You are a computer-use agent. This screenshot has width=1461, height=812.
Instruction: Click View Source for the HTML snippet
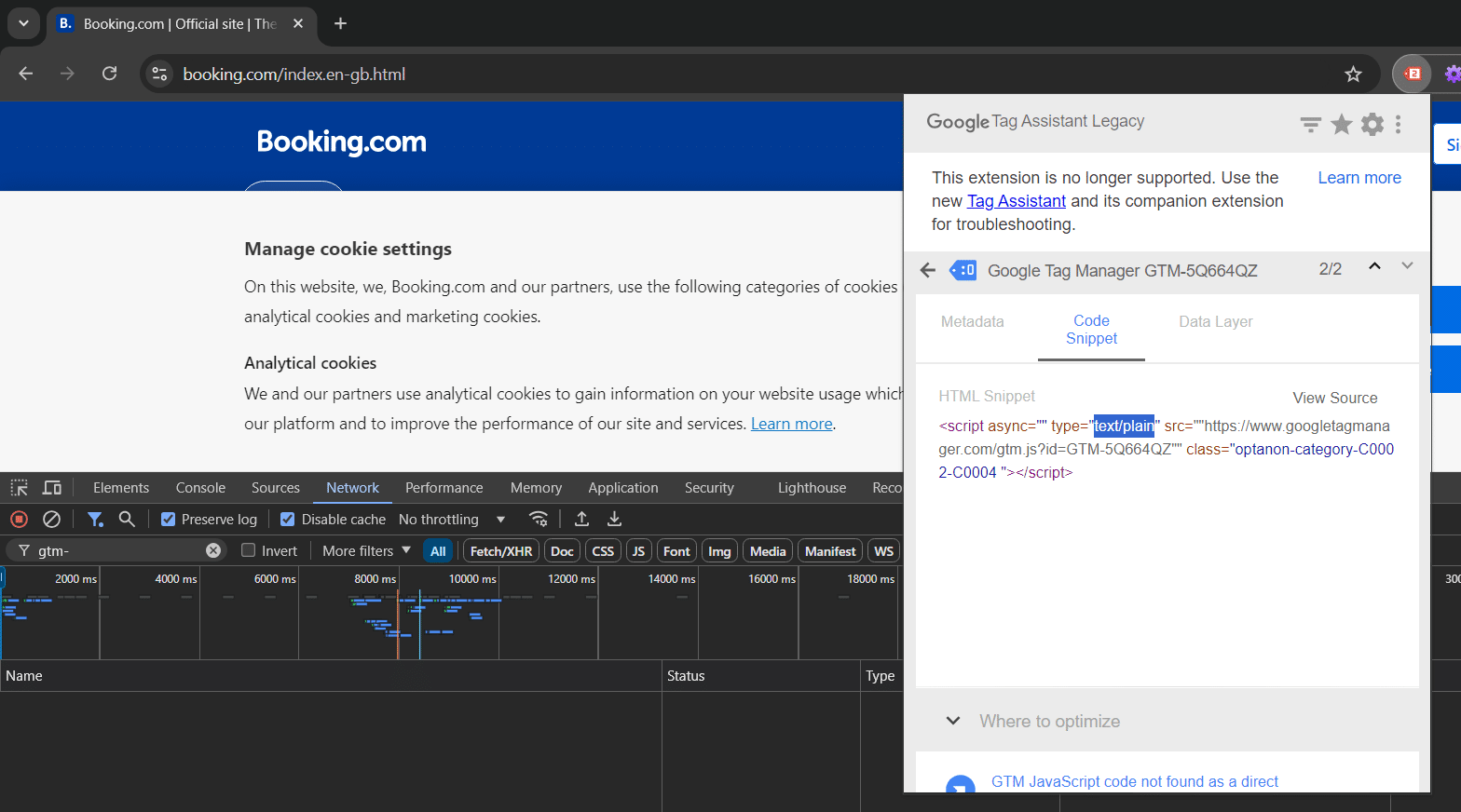[1334, 398]
